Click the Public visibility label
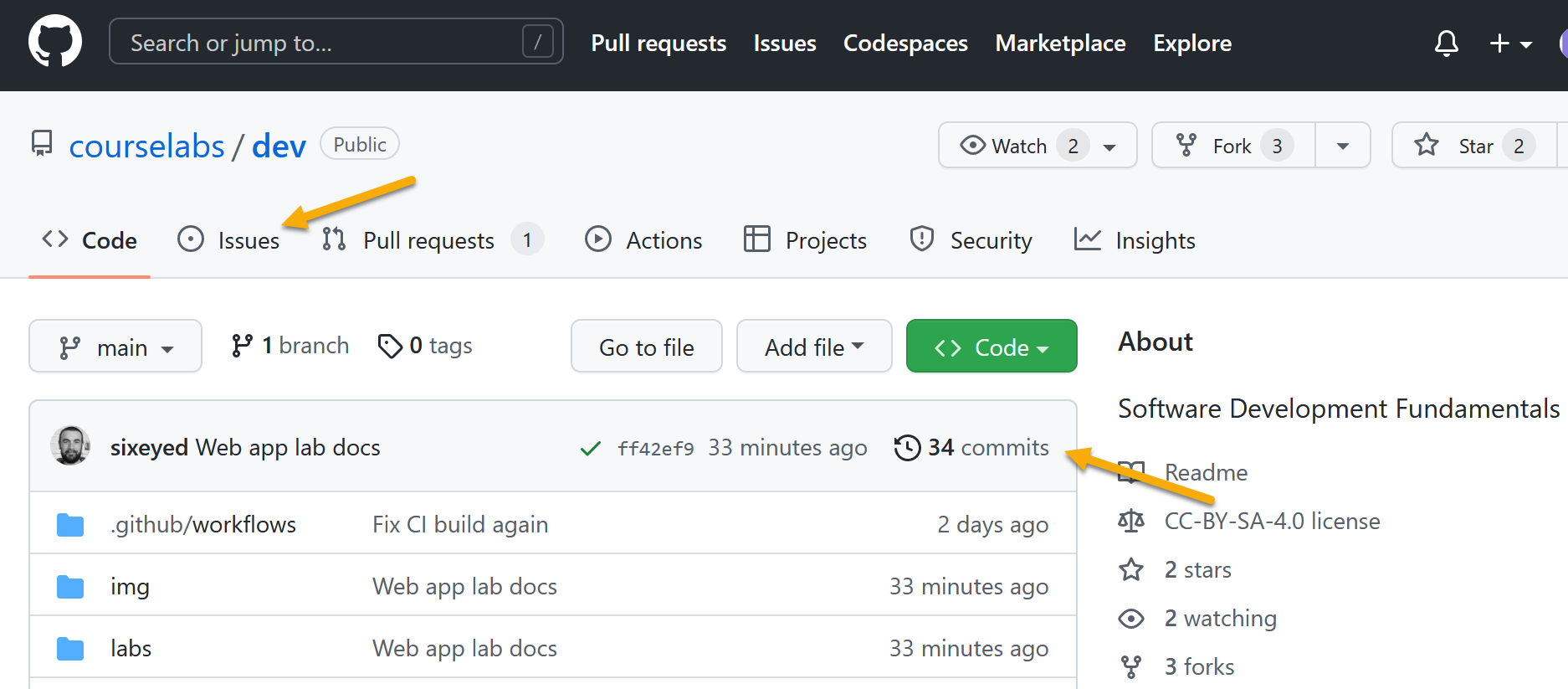The height and width of the screenshot is (689, 1568). tap(360, 144)
